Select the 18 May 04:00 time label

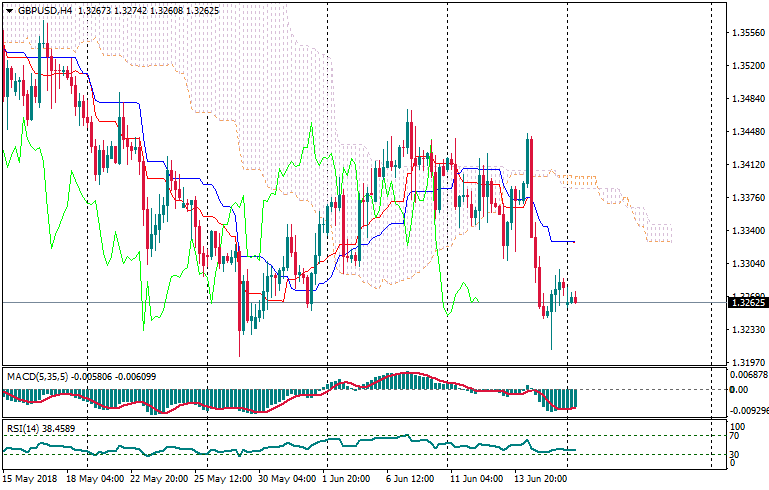[x=93, y=479]
